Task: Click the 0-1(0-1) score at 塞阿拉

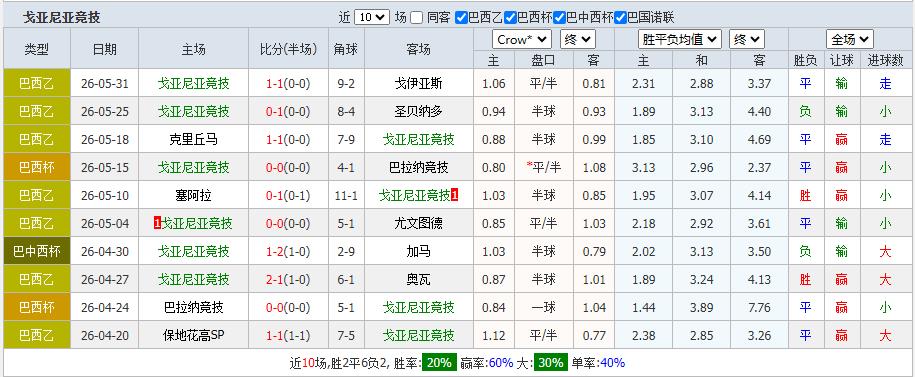Action: pos(288,196)
